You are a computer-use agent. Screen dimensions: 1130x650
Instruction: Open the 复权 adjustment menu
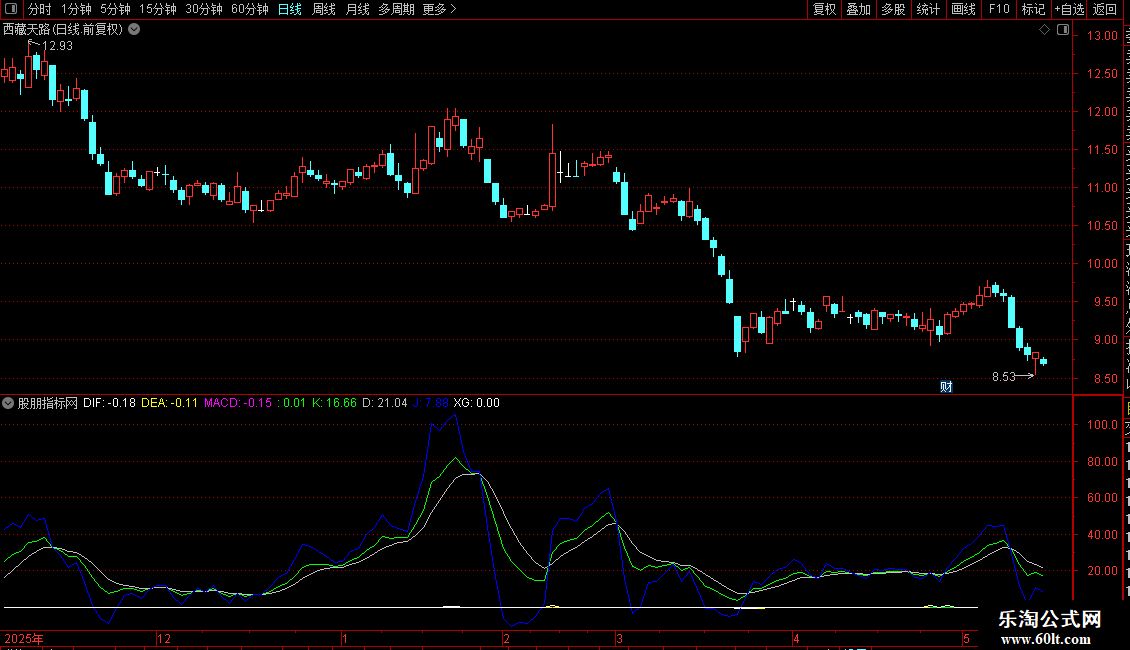[x=824, y=9]
